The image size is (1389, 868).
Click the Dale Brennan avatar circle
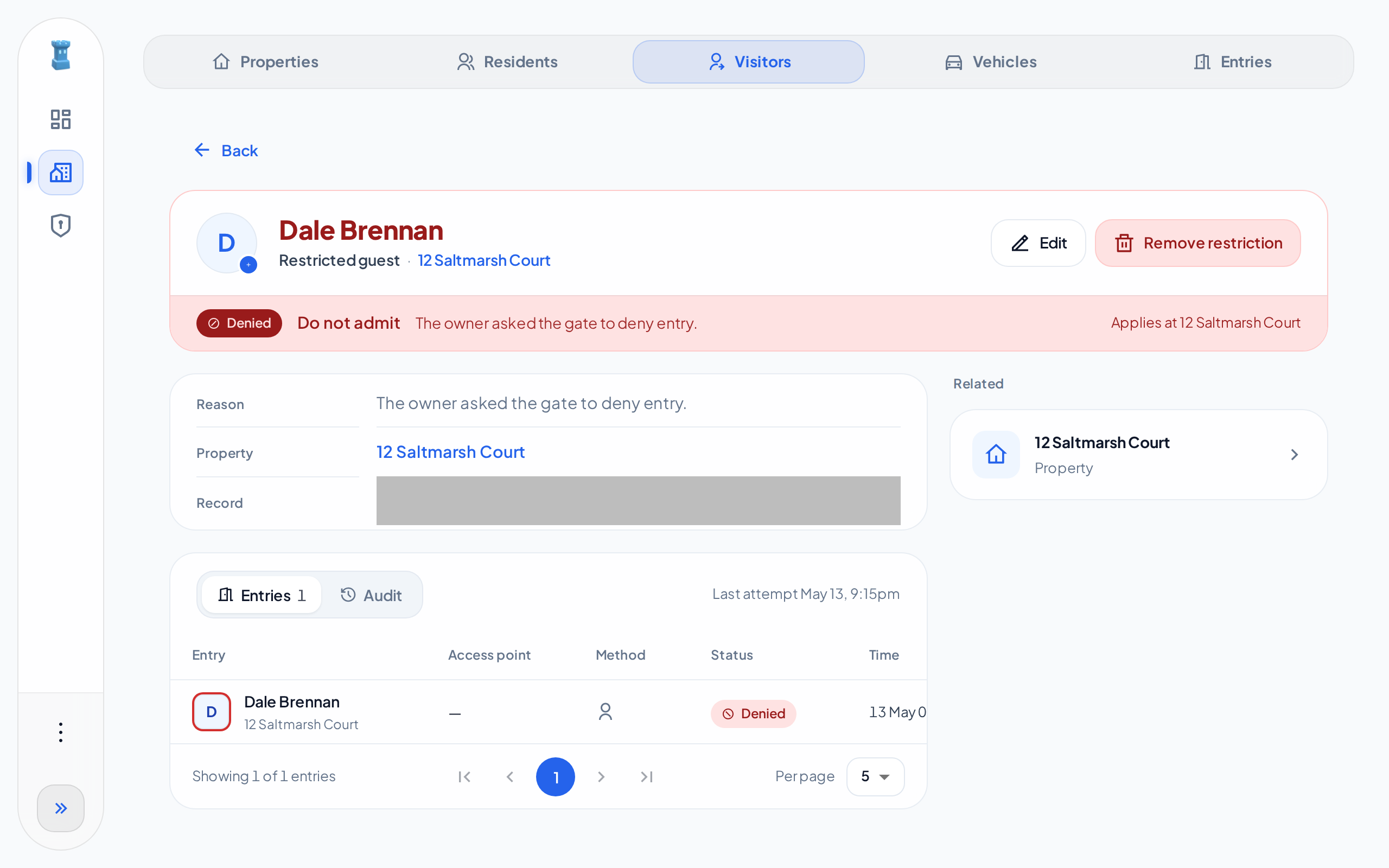point(227,243)
